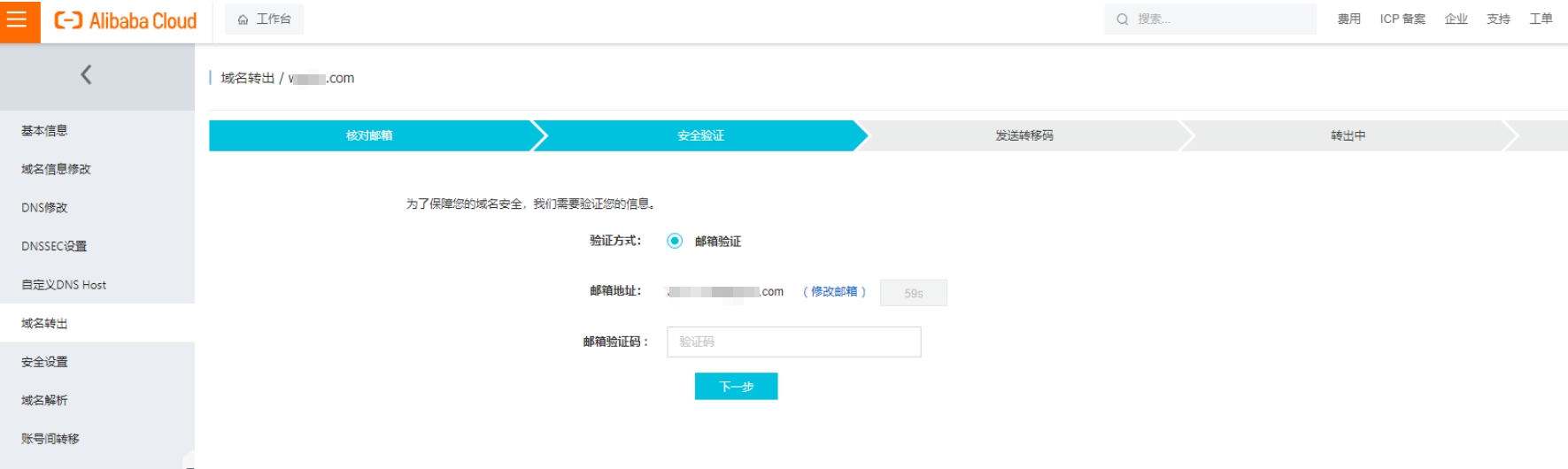Viewport: 1568px width, 469px height.
Task: Click the home icon beside 工作台
Action: 243,19
